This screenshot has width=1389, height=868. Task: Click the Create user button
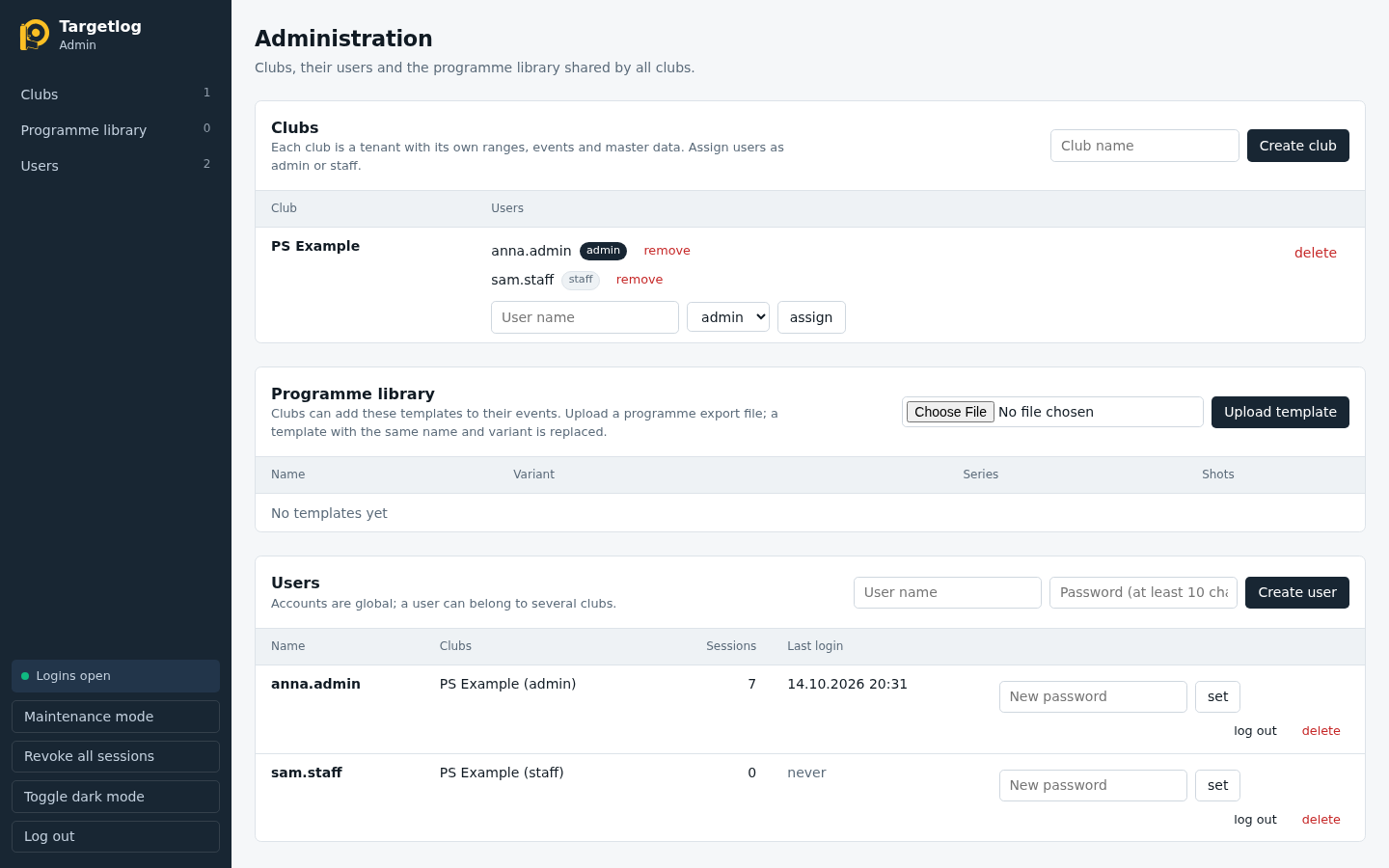[x=1297, y=592]
